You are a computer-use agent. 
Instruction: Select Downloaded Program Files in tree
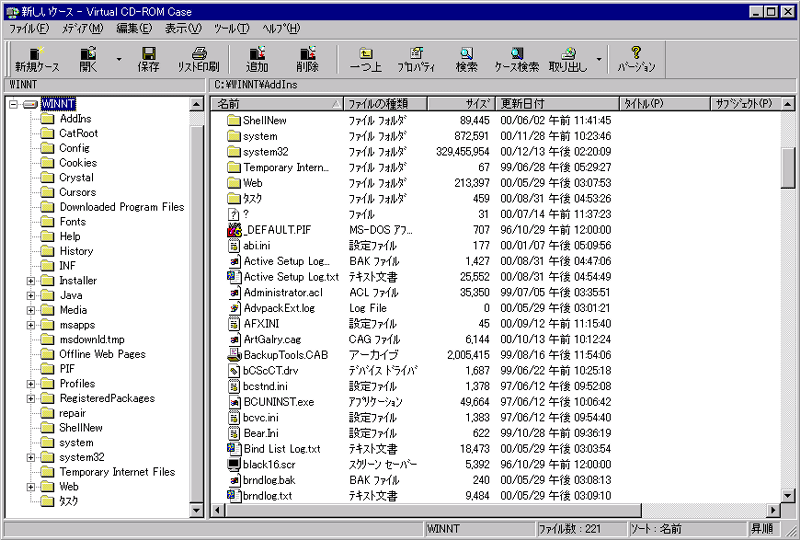121,207
